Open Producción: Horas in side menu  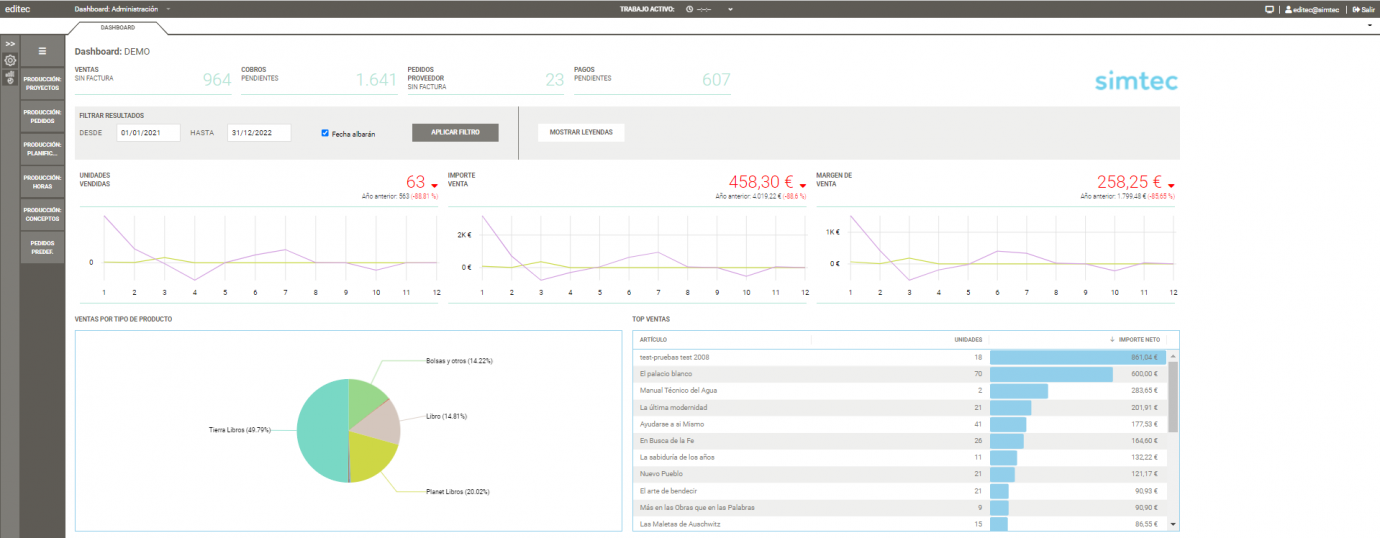point(42,181)
